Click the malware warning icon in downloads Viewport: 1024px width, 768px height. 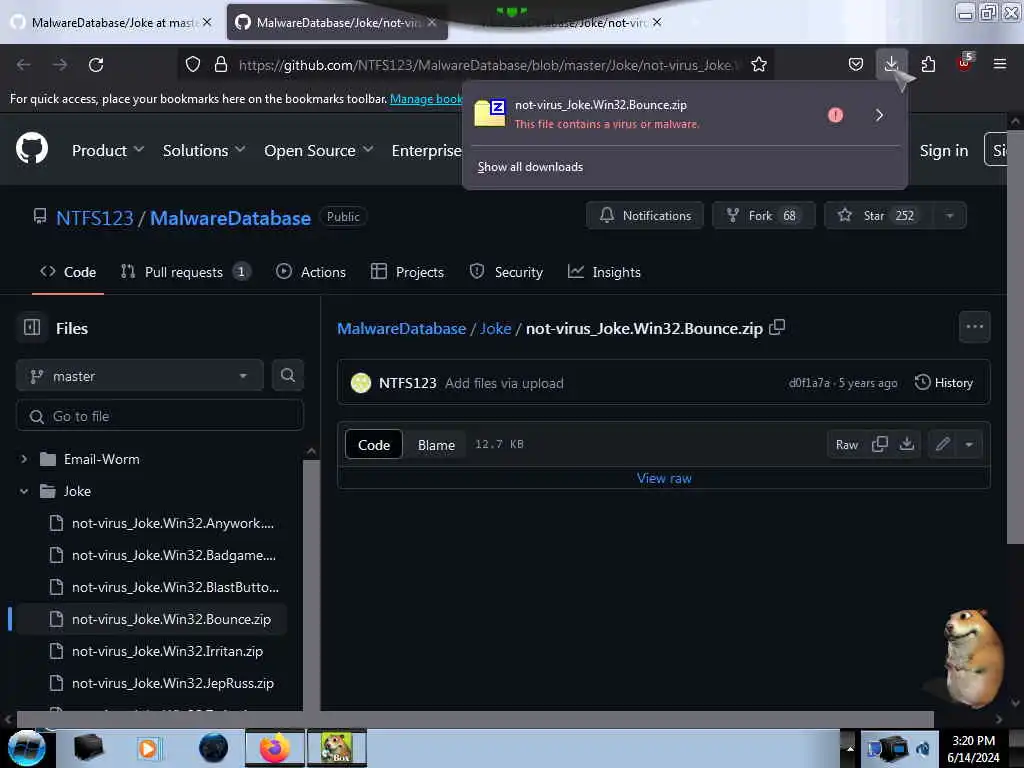(x=835, y=115)
